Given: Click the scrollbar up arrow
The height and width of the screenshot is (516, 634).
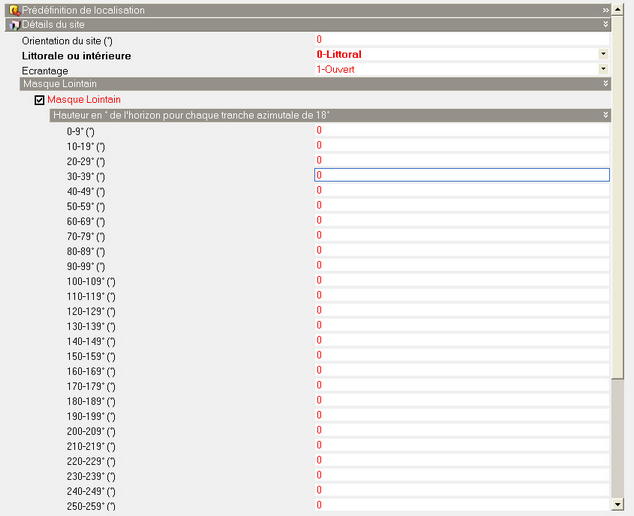Looking at the screenshot, I should tap(618, 6).
